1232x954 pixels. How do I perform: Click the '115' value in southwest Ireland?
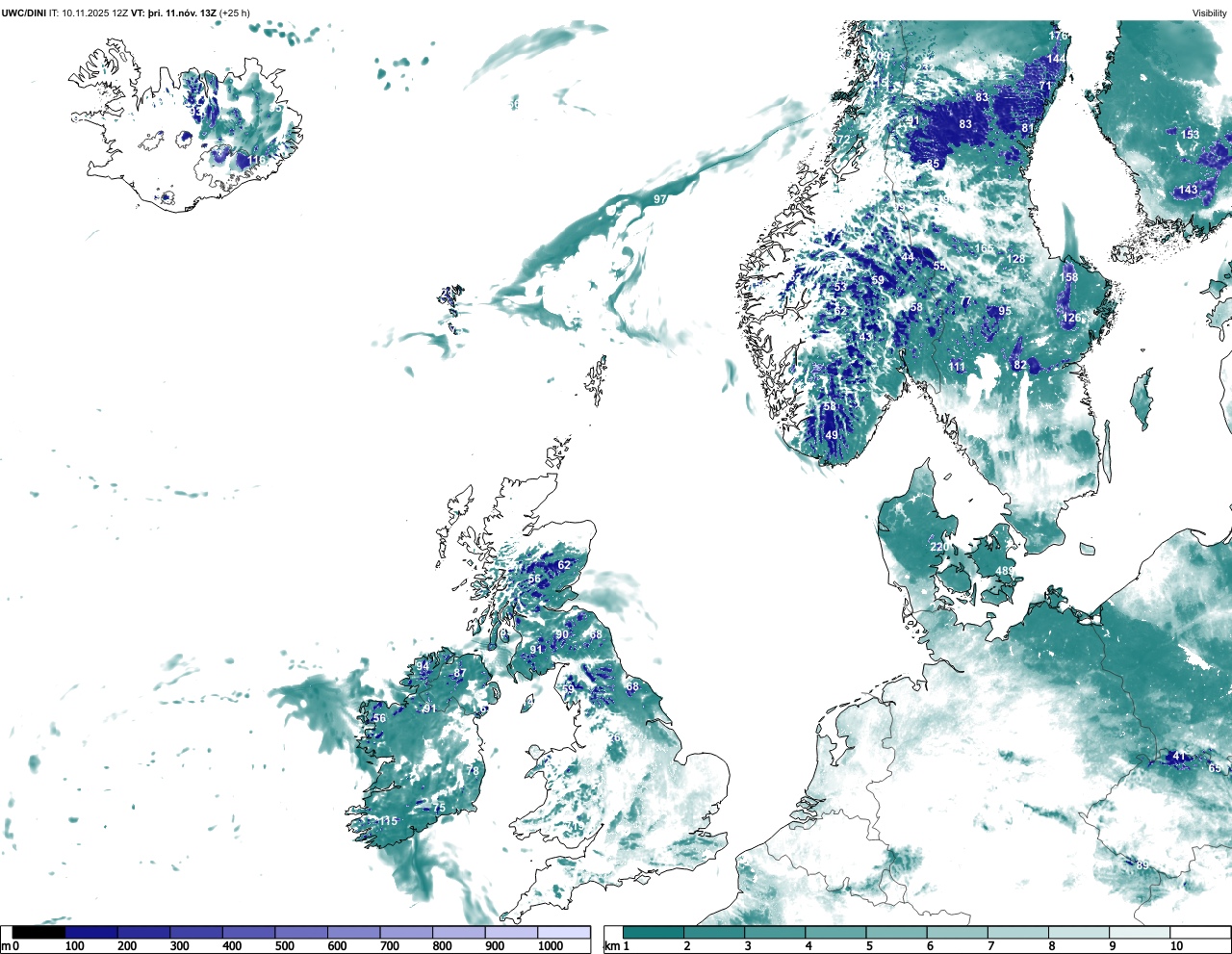click(x=388, y=821)
